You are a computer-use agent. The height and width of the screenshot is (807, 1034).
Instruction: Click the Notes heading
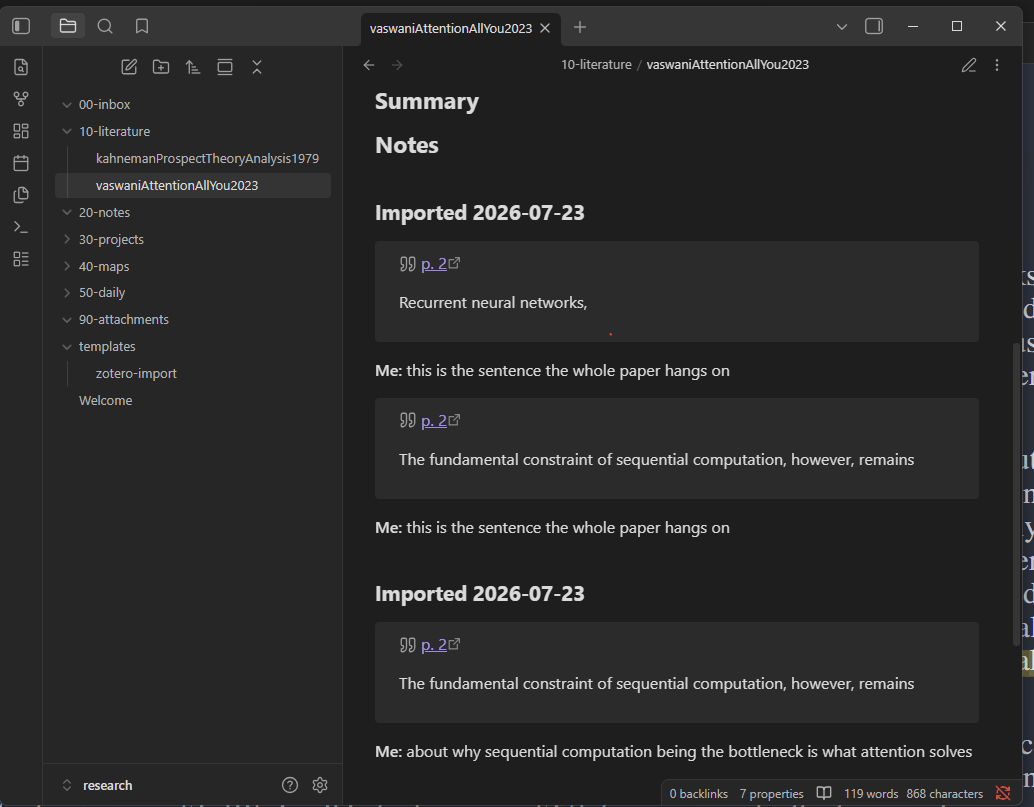click(x=407, y=145)
